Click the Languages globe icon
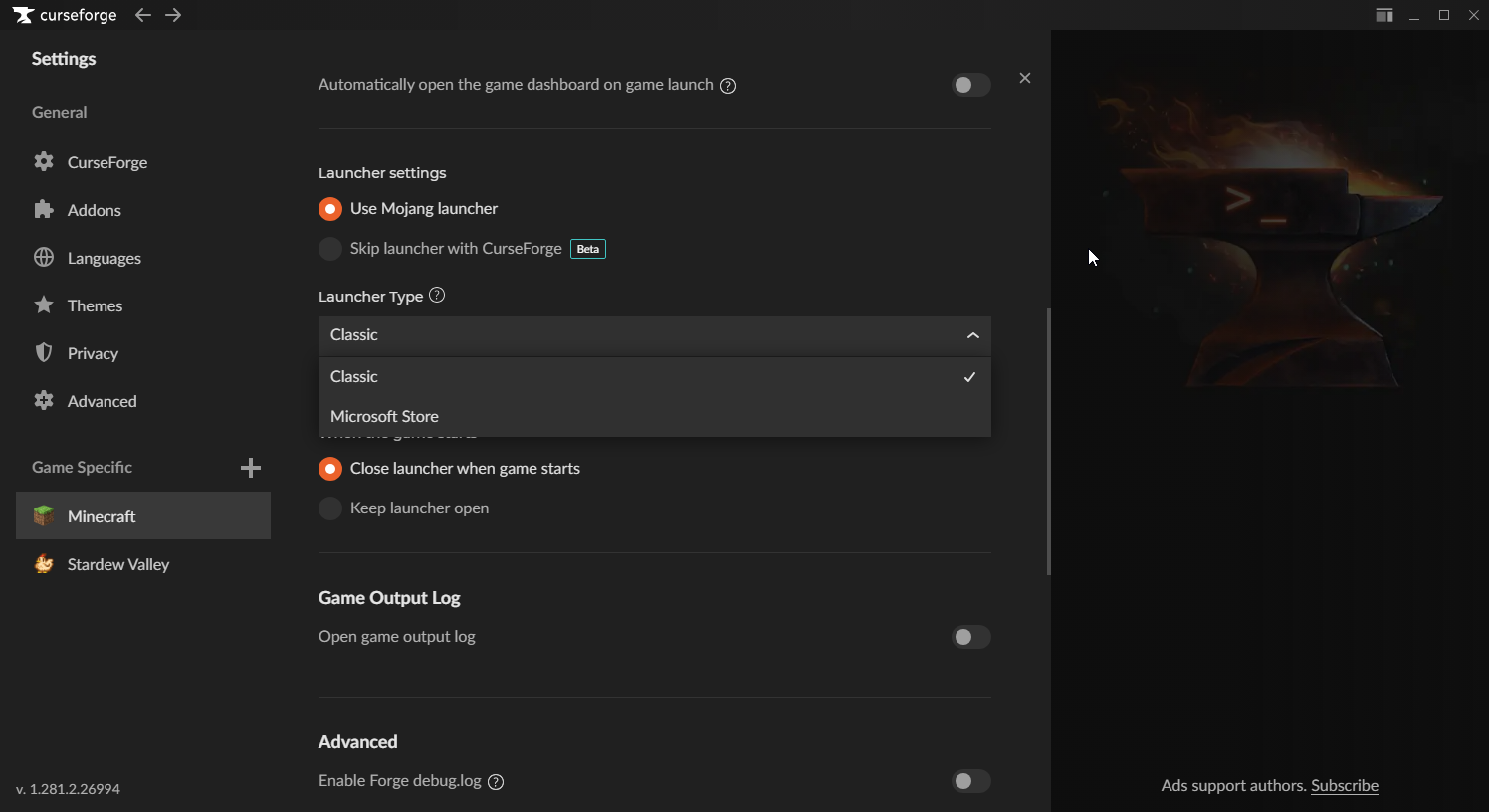 pyautogui.click(x=44, y=257)
